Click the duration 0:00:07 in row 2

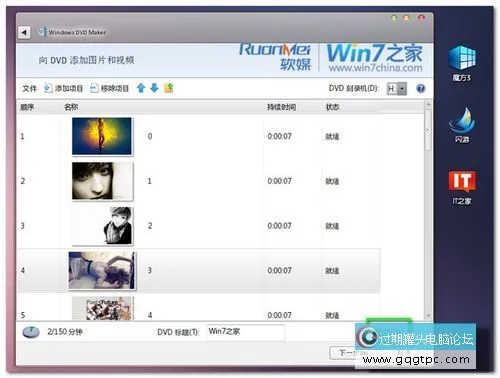[x=279, y=181]
